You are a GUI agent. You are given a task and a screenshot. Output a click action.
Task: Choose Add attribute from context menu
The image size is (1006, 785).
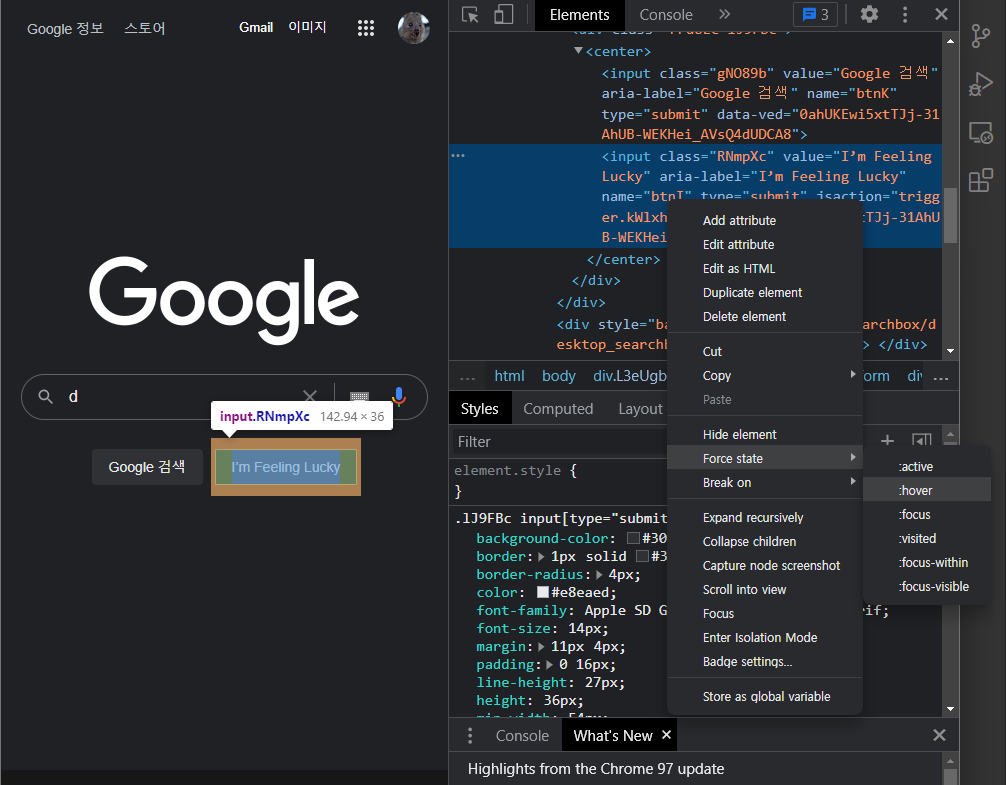click(765, 220)
